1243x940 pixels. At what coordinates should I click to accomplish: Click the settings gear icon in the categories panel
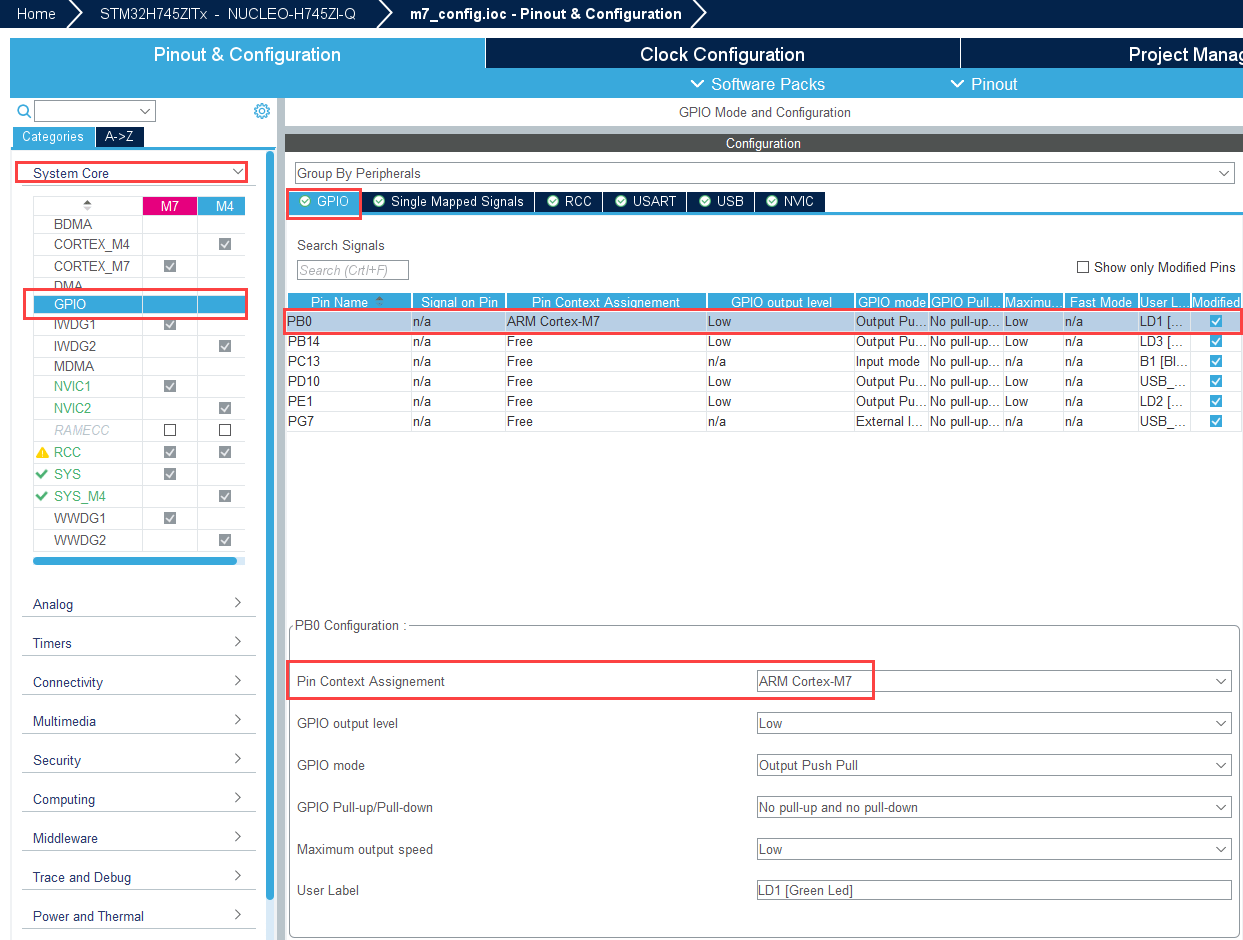tap(262, 111)
